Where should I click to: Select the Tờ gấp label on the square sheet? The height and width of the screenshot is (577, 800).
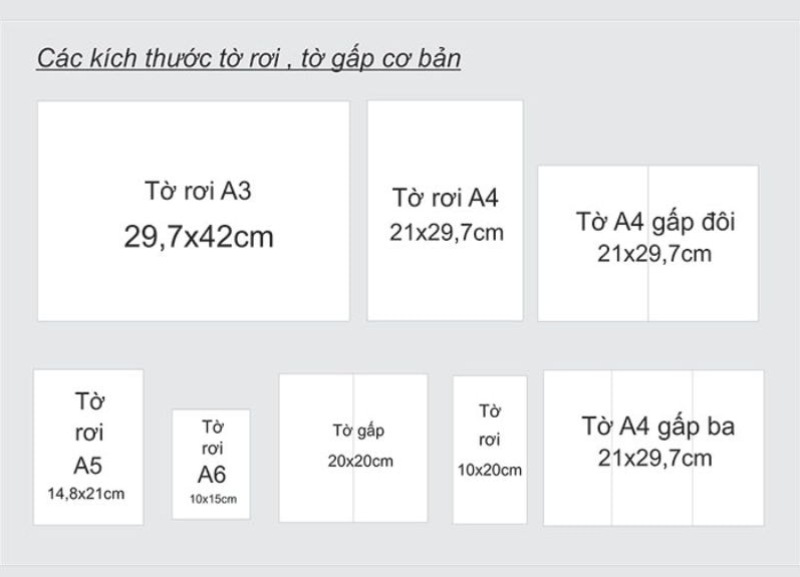coord(358,431)
